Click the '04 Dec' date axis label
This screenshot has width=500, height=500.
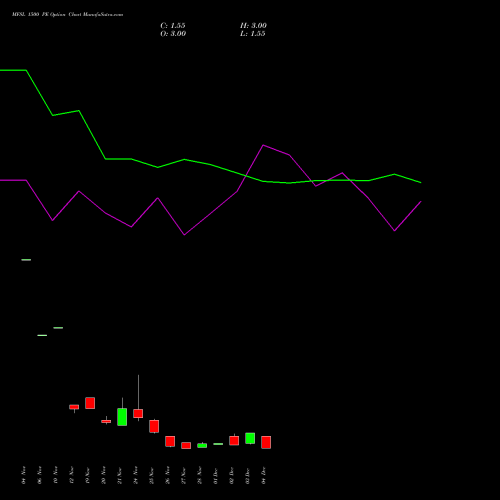coord(264,475)
